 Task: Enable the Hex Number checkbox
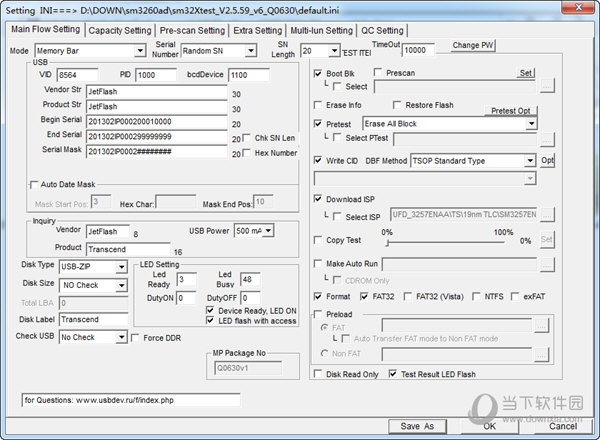click(246, 153)
